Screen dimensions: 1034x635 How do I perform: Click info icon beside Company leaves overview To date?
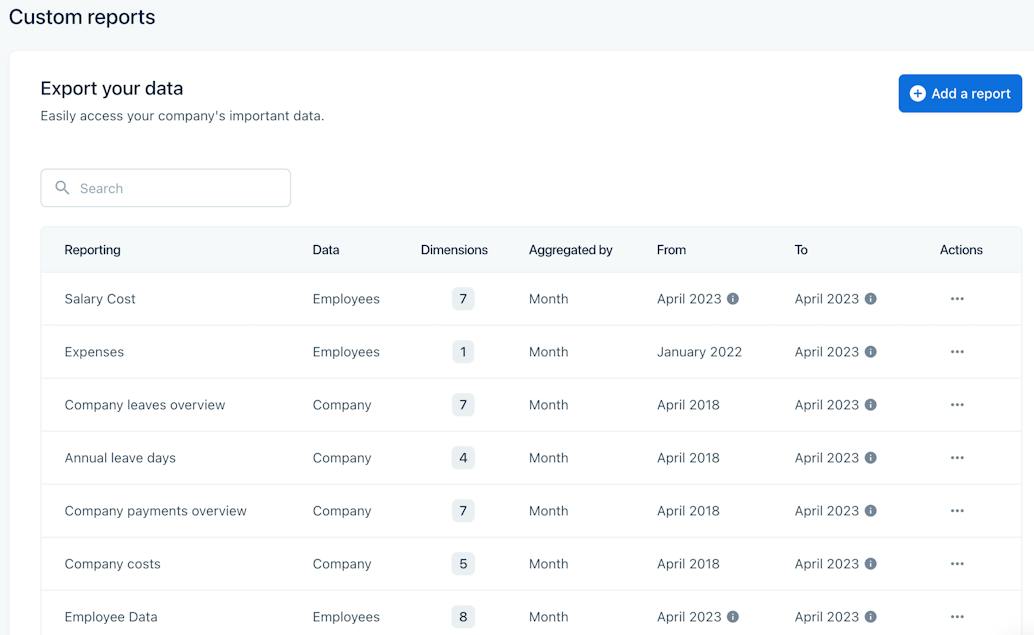click(870, 405)
